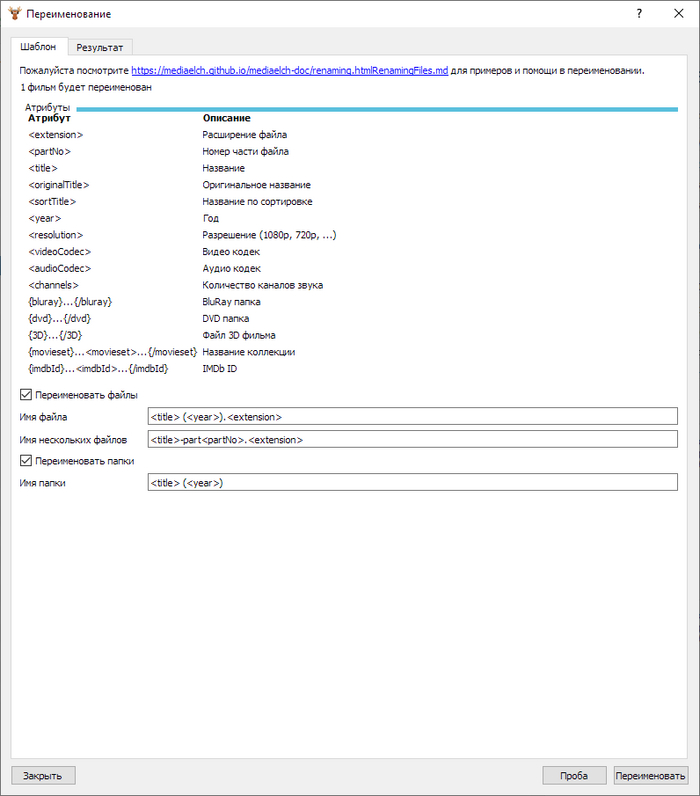Click the DVD папка description
The width and height of the screenshot is (700, 796).
coord(226,319)
